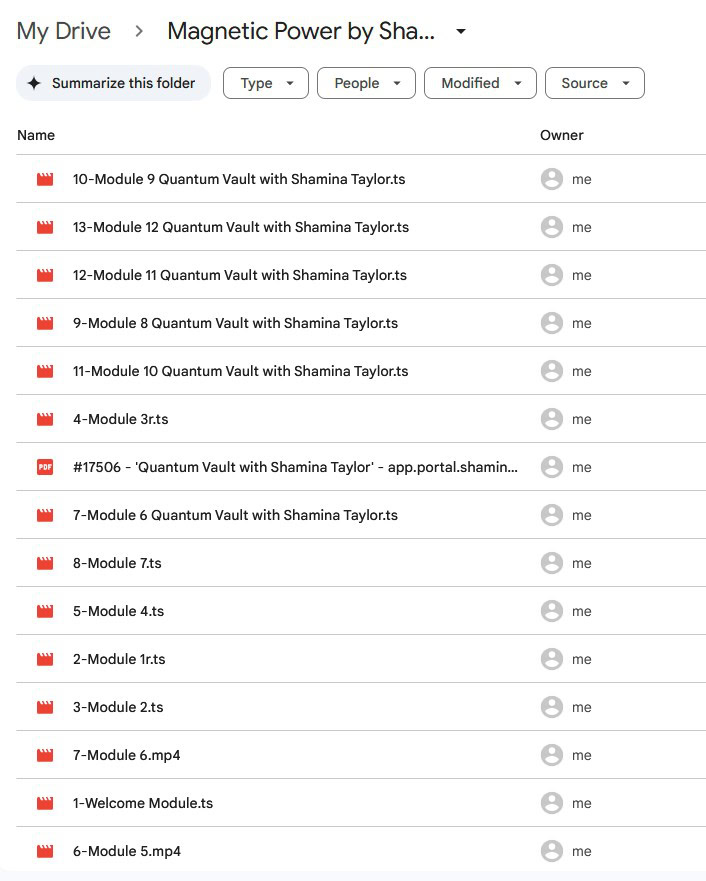Click owner avatar in 6-Module 5.mp4 row
This screenshot has width=706, height=881.
coord(552,851)
